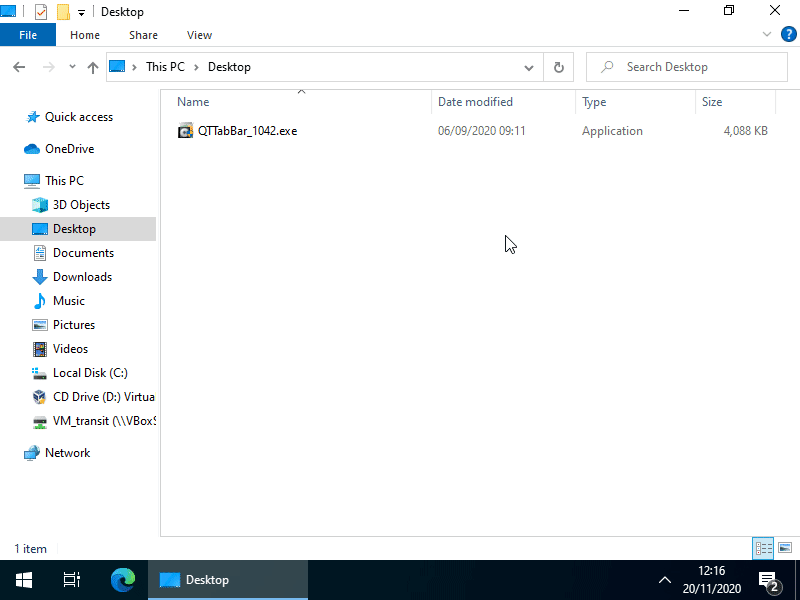The height and width of the screenshot is (600, 800).
Task: Open VM_transit network drive in sidebar
Action: (x=104, y=420)
